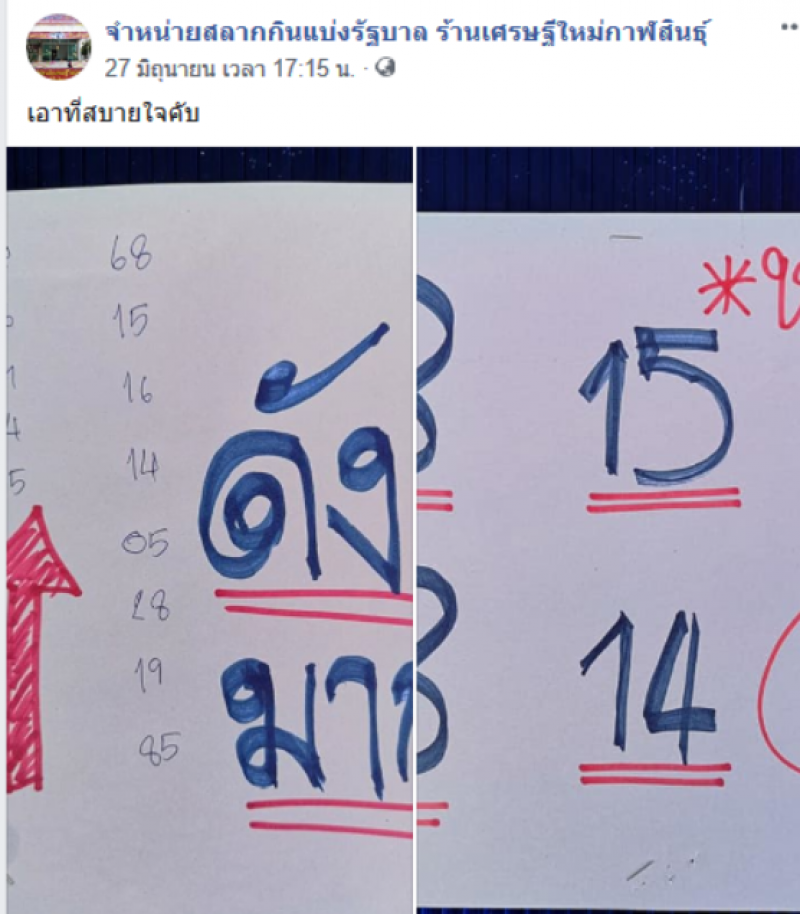Click the small handwritten number 68
800x914 pixels.
click(x=131, y=253)
